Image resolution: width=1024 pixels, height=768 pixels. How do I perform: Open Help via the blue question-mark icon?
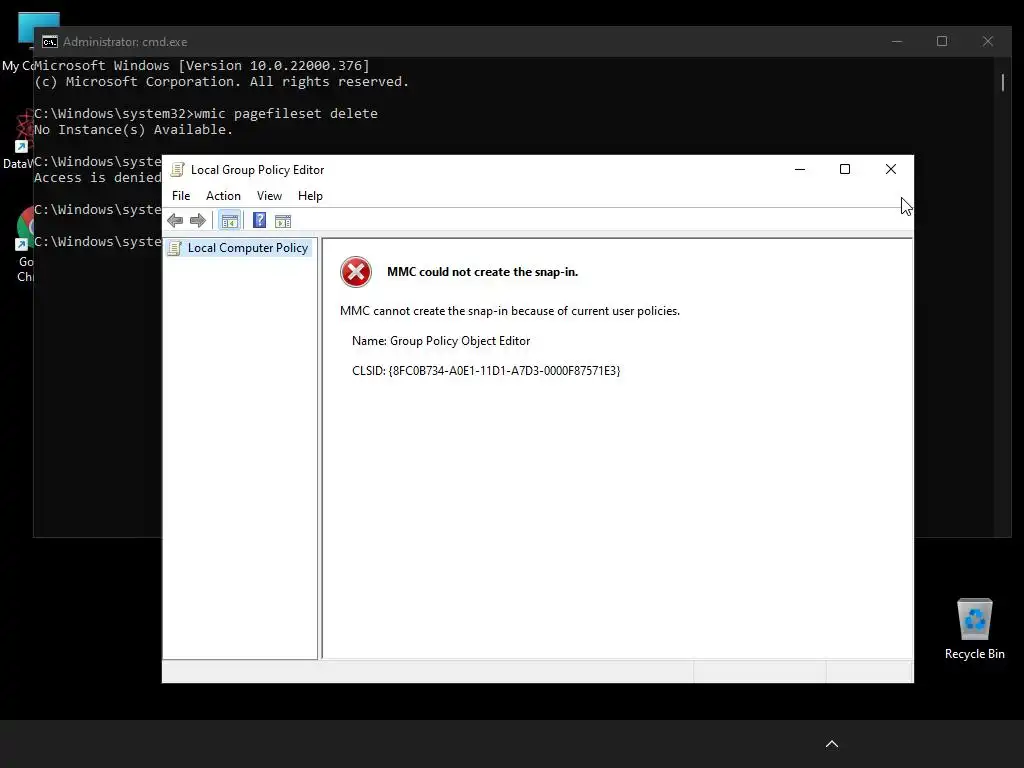tap(259, 221)
